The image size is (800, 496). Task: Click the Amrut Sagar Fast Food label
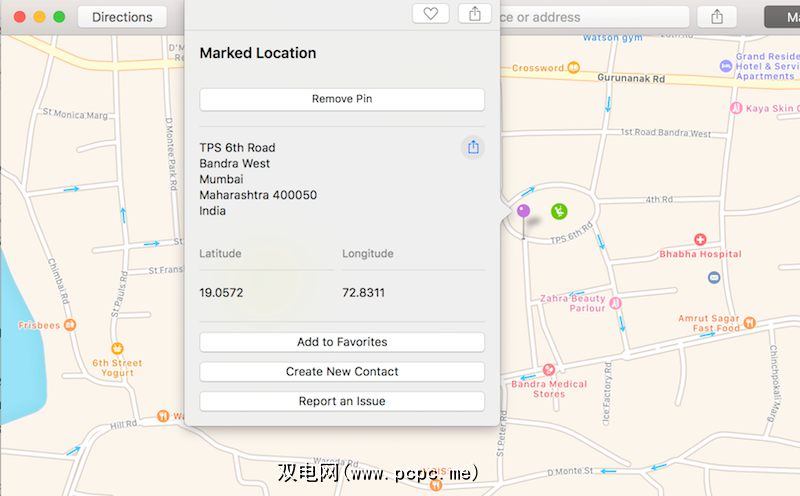[x=709, y=323]
